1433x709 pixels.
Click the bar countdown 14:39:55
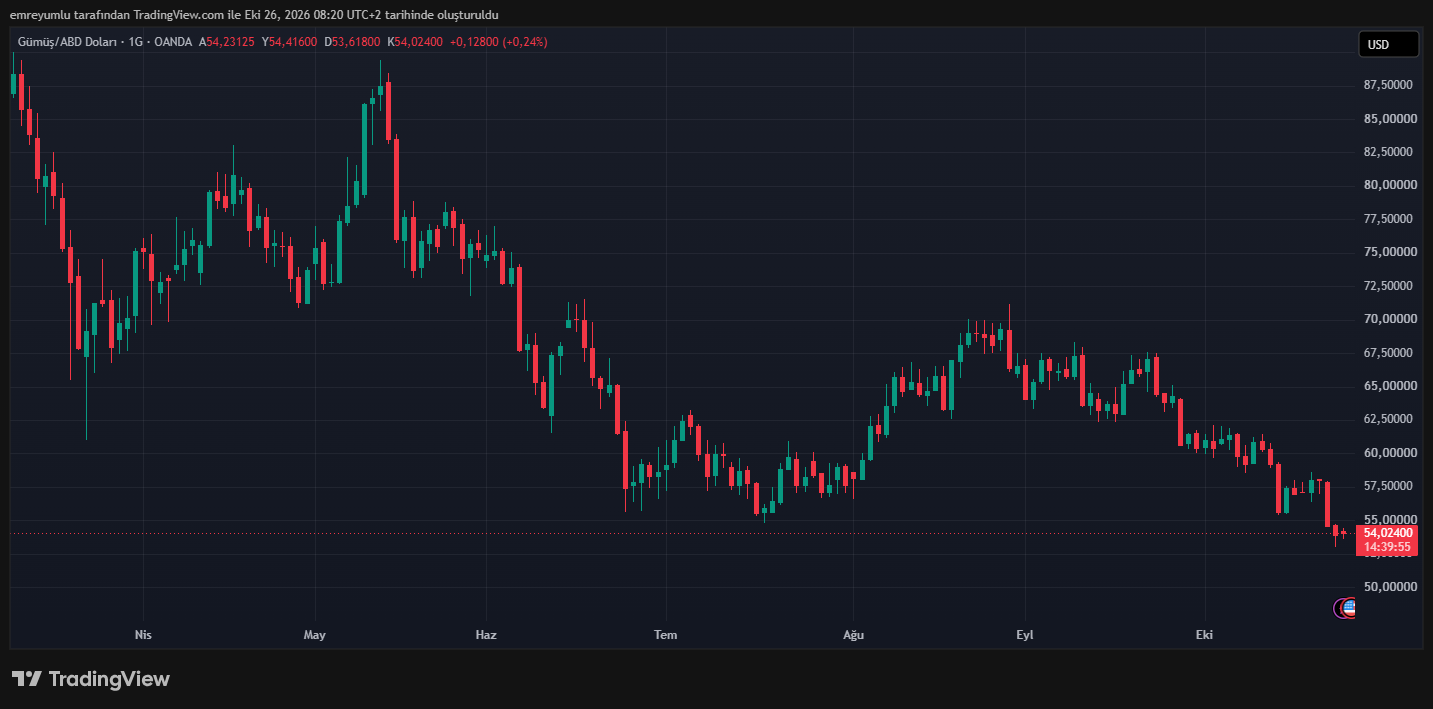coord(1386,547)
